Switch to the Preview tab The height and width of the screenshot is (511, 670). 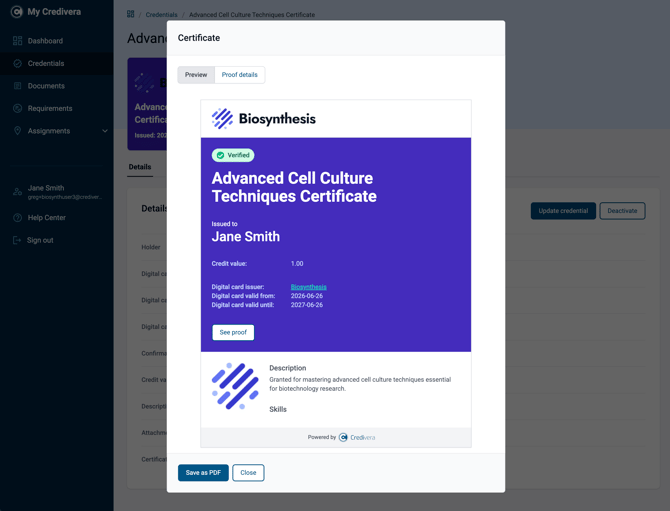coord(196,75)
